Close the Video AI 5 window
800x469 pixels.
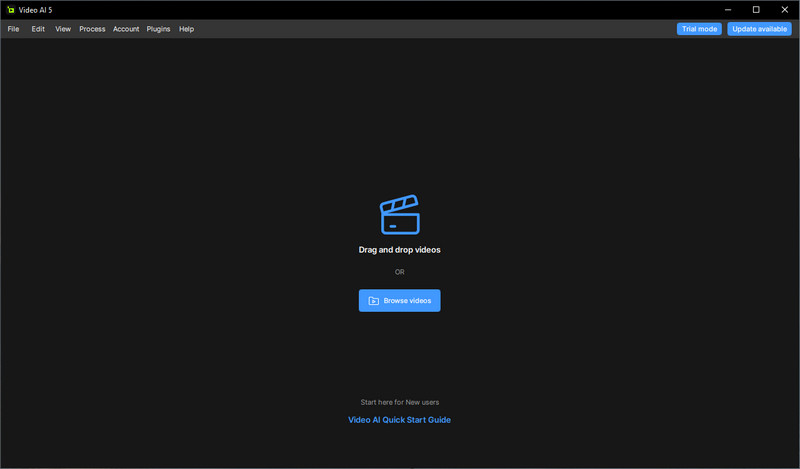[785, 10]
